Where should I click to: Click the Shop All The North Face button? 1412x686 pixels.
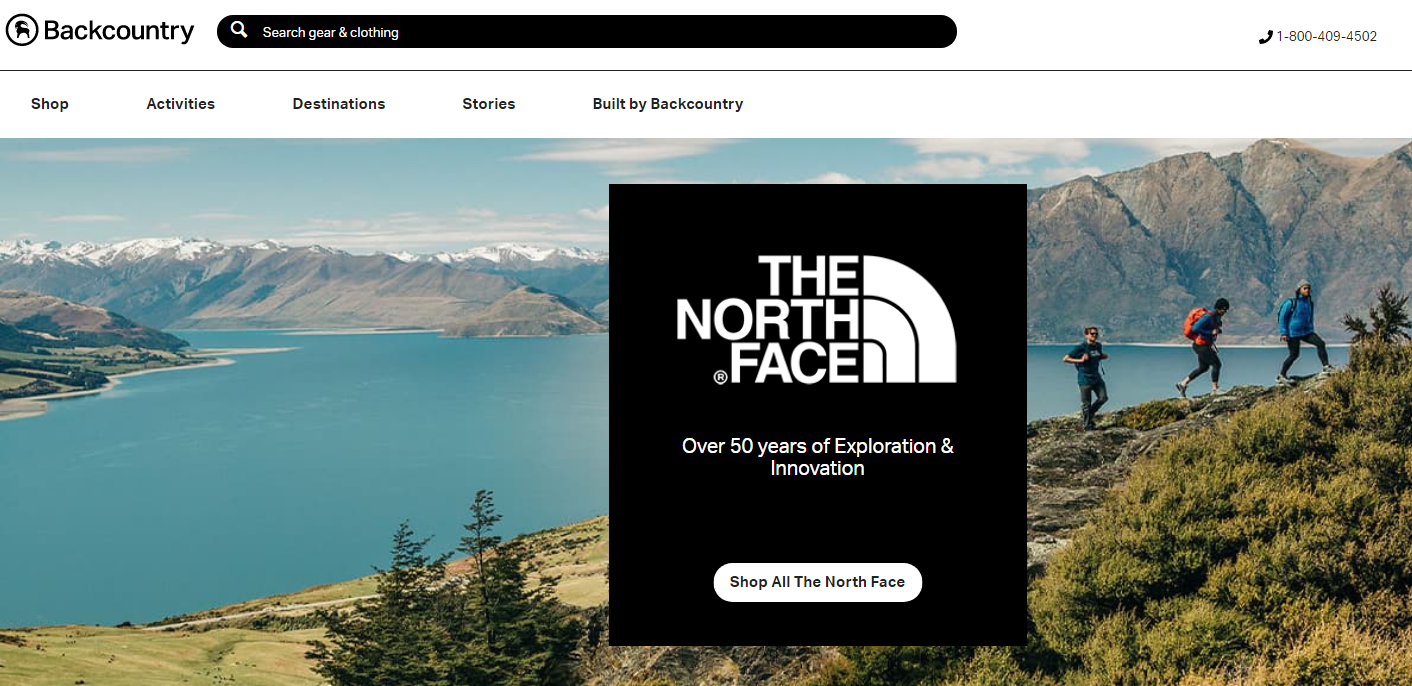[817, 582]
